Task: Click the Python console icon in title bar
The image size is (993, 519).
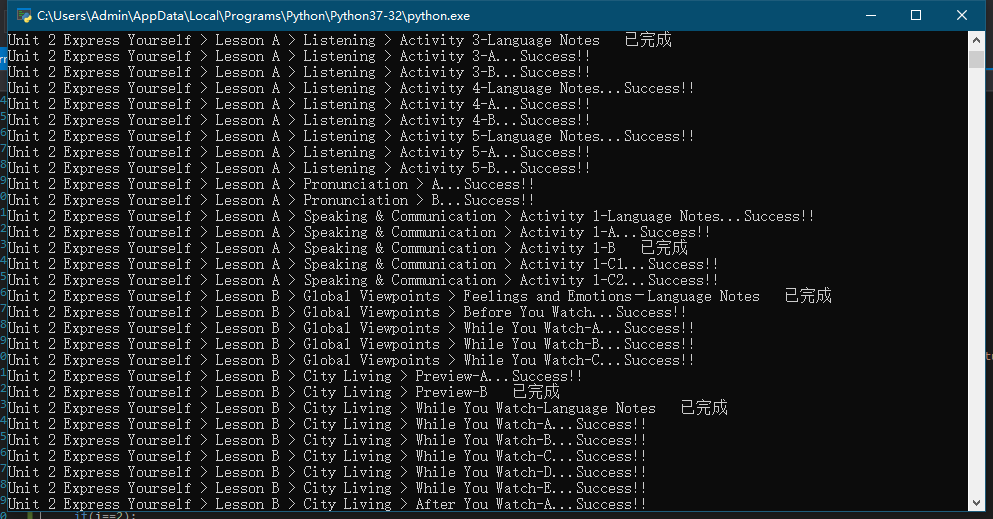Action: coord(24,15)
